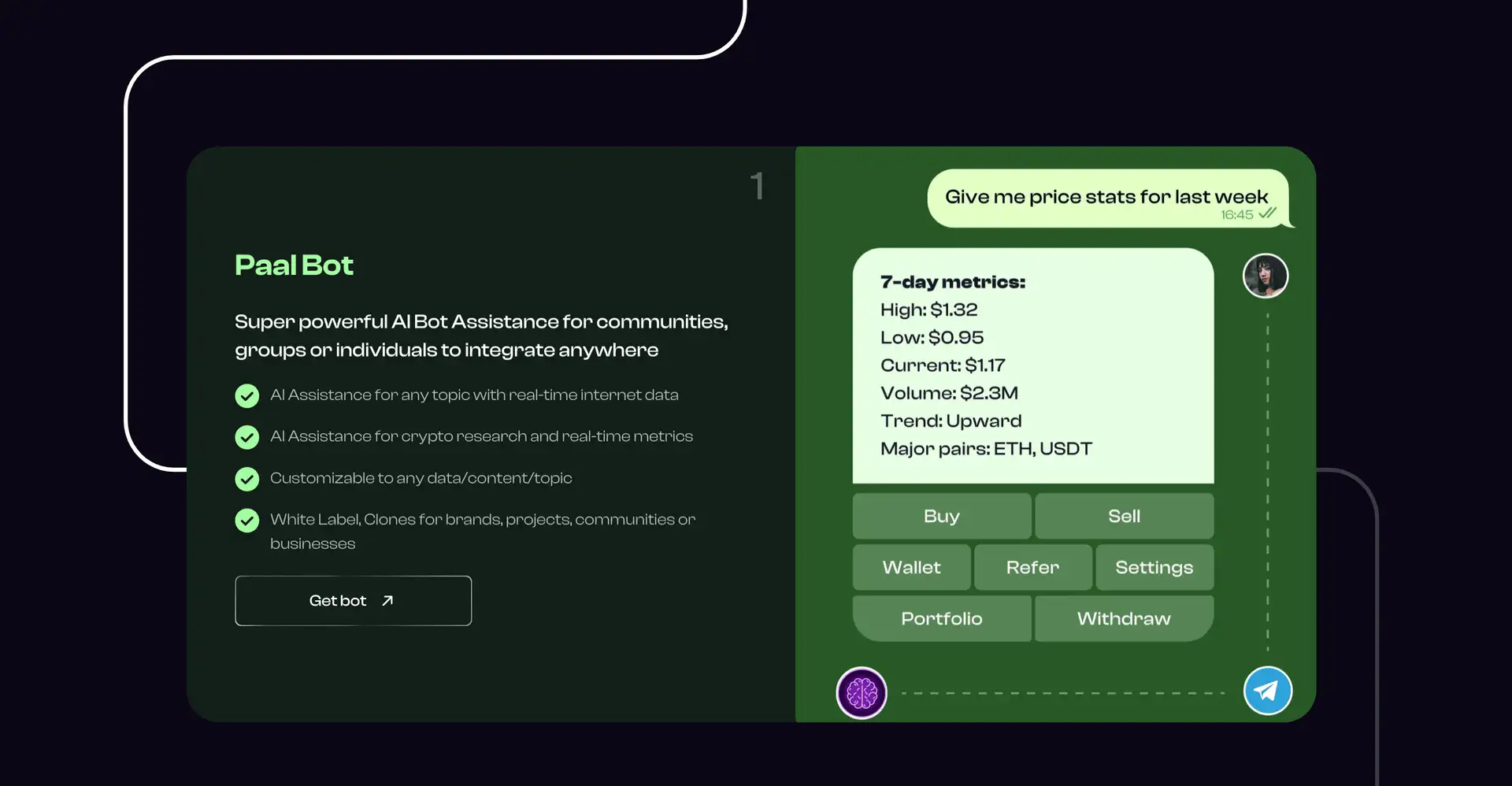Click 'AI Assistance for crypto research' text
Screen dimensions: 1512x786
[481, 436]
